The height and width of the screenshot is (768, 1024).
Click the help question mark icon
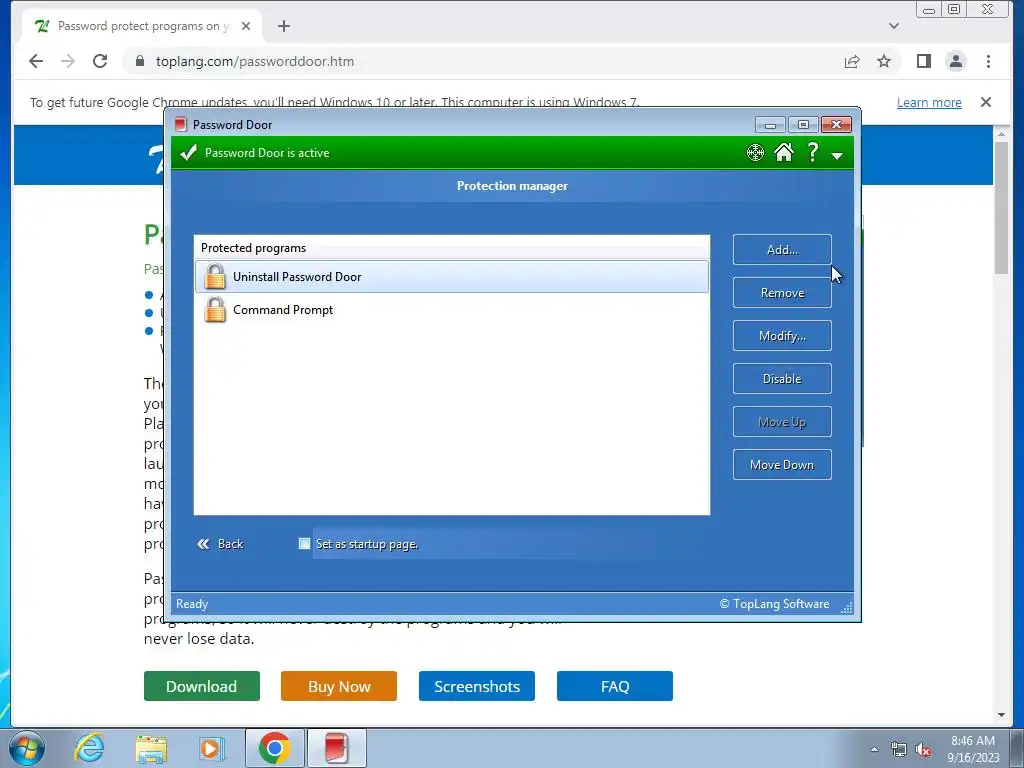(812, 152)
